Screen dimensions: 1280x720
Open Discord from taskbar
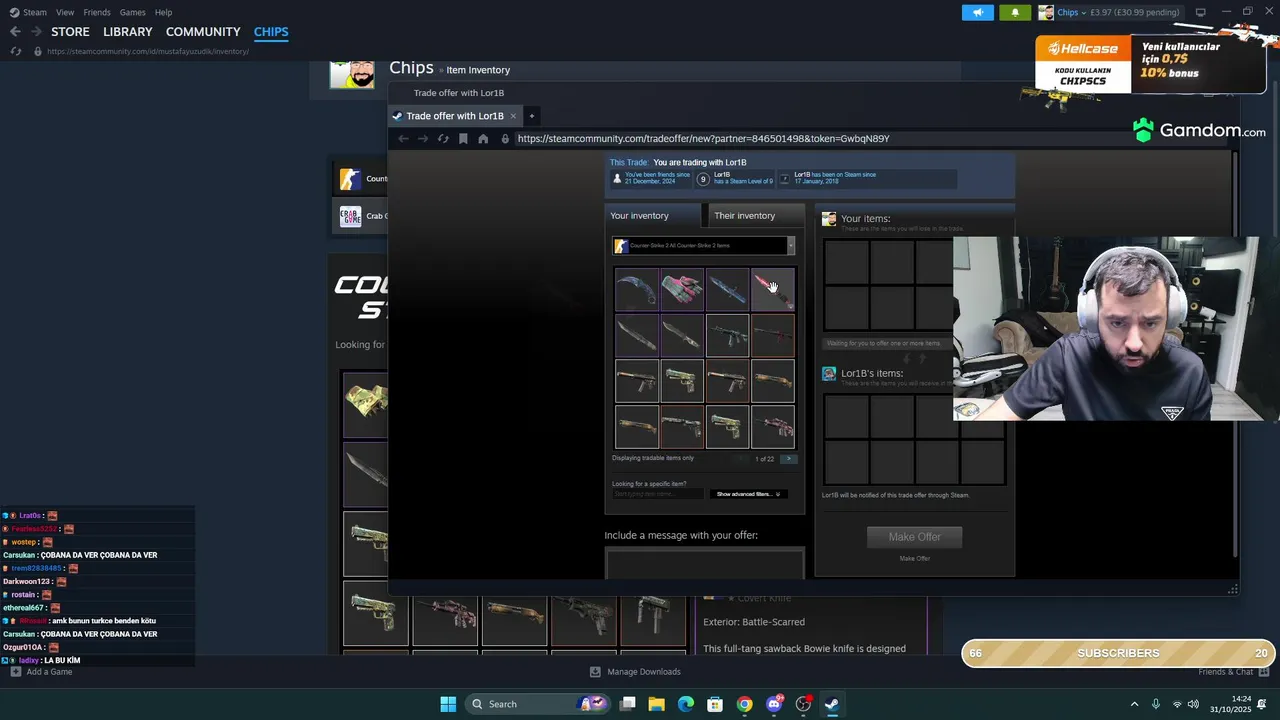pyautogui.click(x=774, y=704)
